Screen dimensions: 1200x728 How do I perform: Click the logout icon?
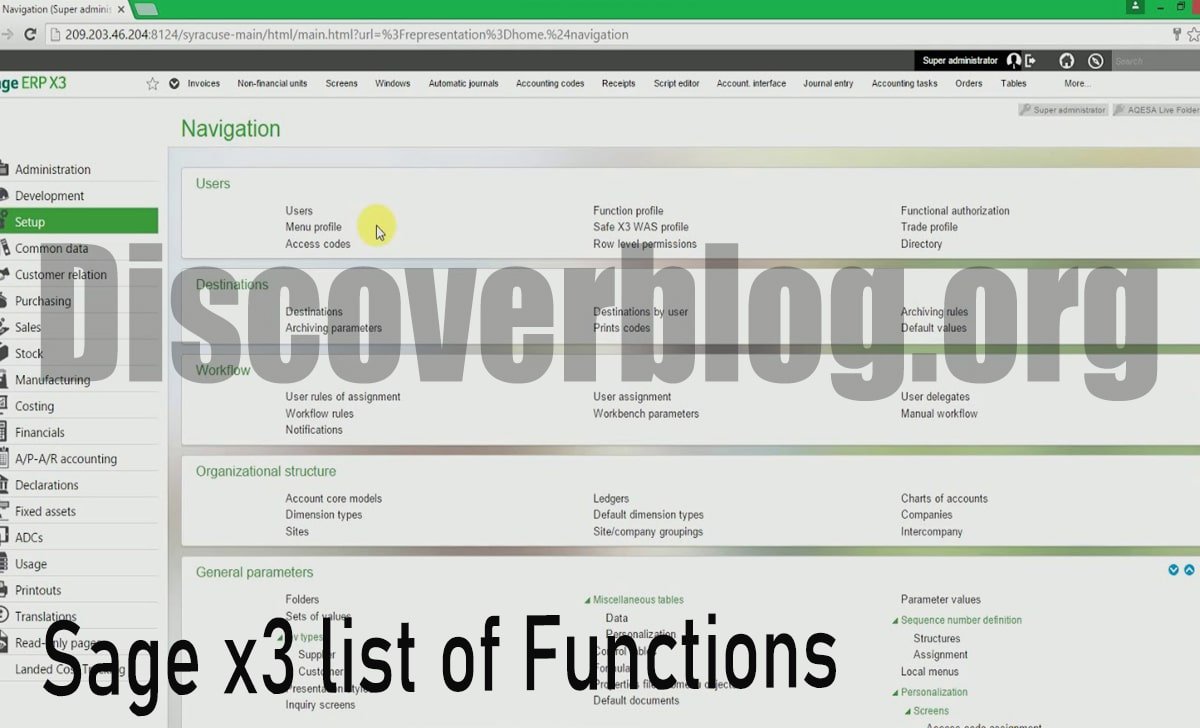1030,61
